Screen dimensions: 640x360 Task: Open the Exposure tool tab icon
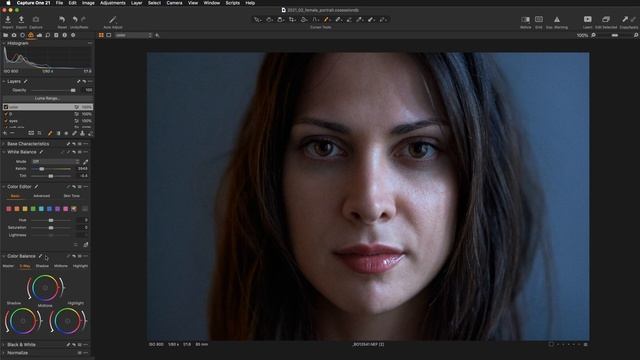39,36
